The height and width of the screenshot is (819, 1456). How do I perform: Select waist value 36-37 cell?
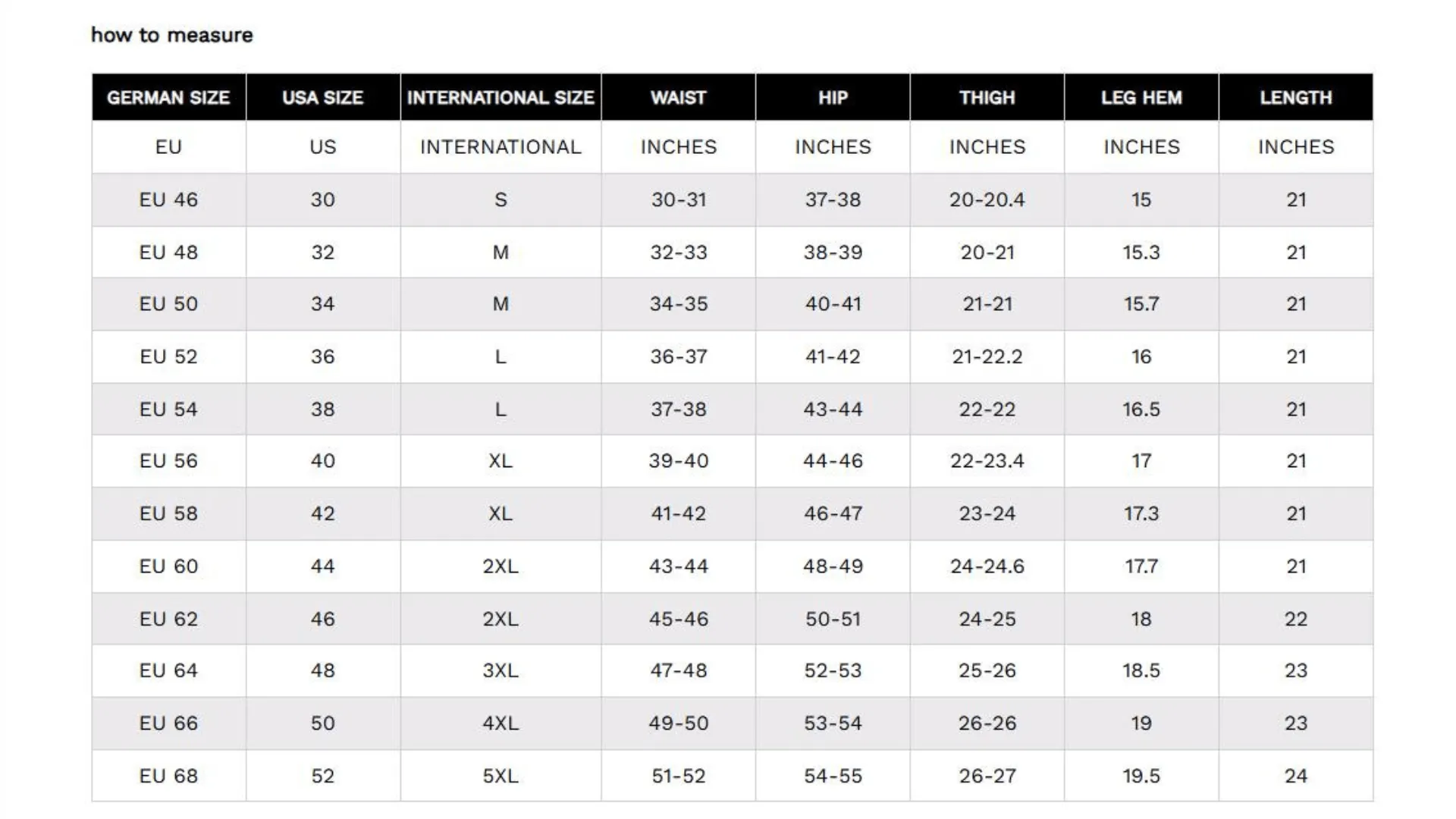tap(679, 356)
